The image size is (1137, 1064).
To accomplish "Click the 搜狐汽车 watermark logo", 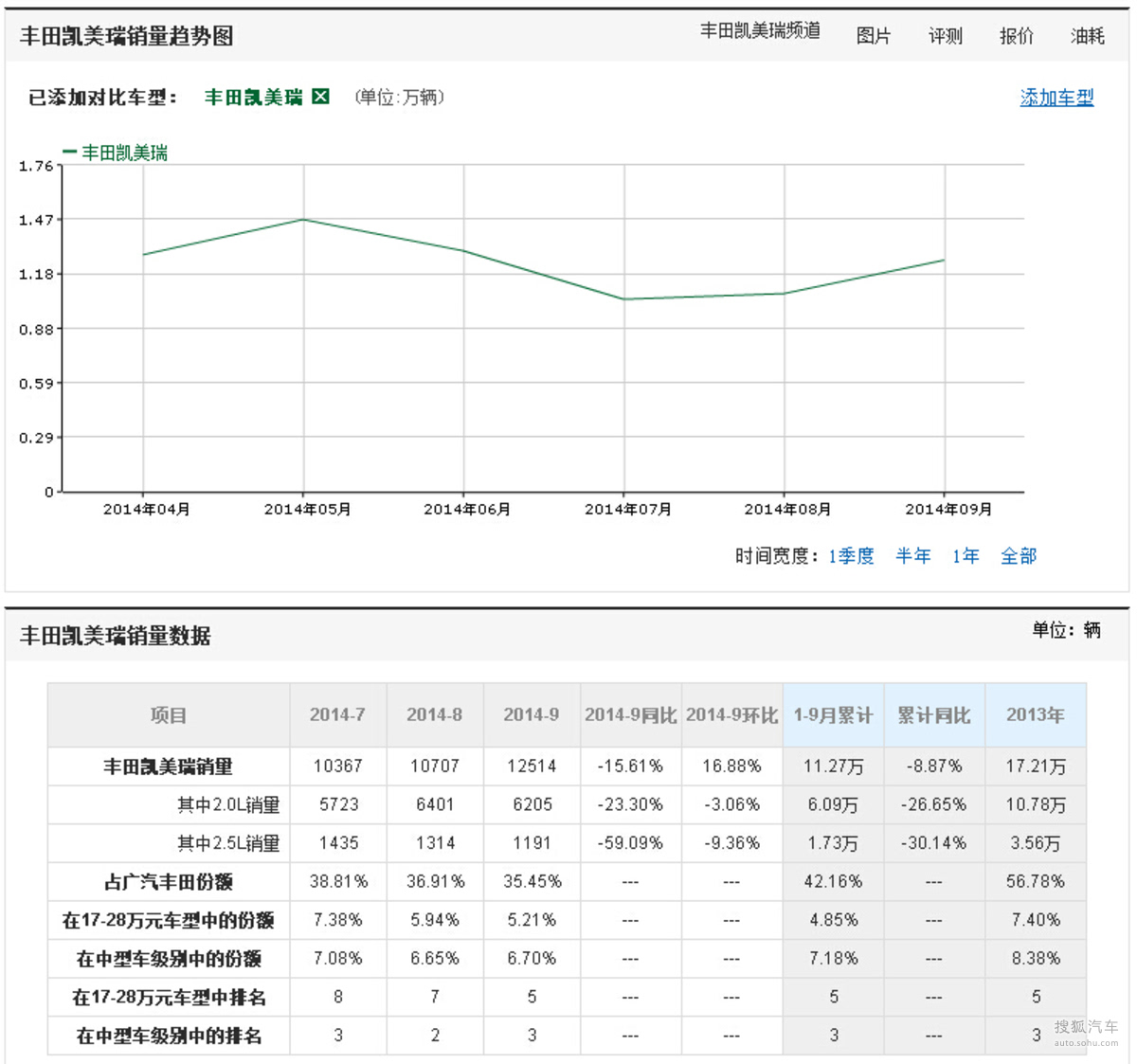I will [x=1085, y=1031].
